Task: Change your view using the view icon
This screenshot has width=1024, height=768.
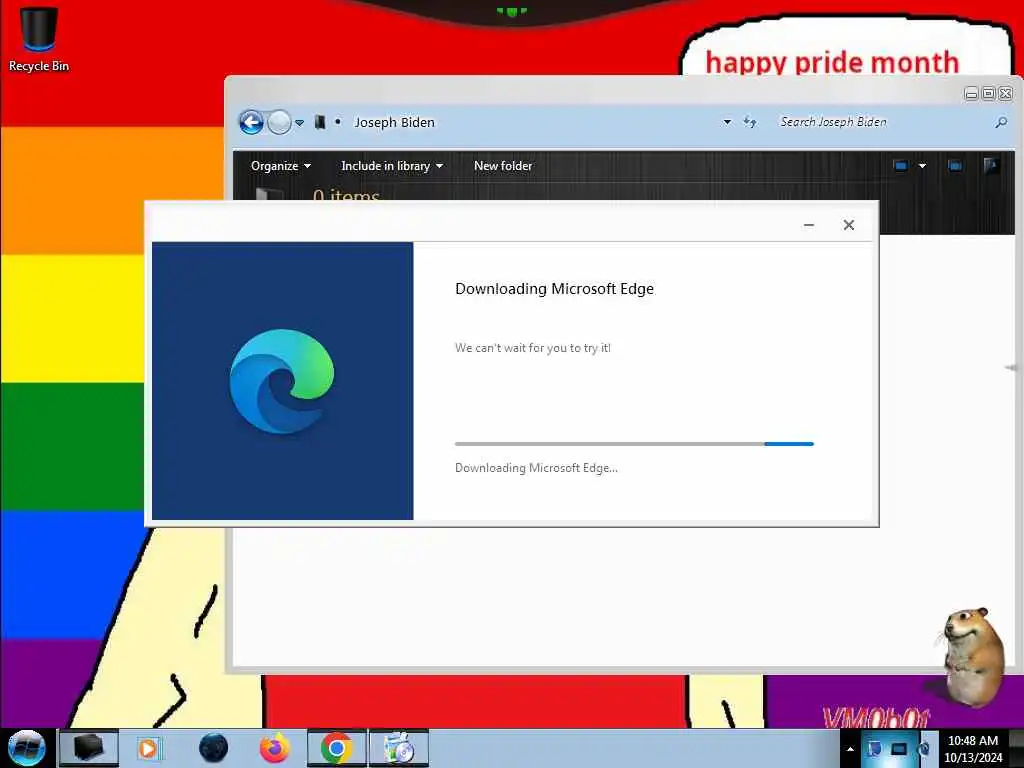Action: [x=901, y=166]
